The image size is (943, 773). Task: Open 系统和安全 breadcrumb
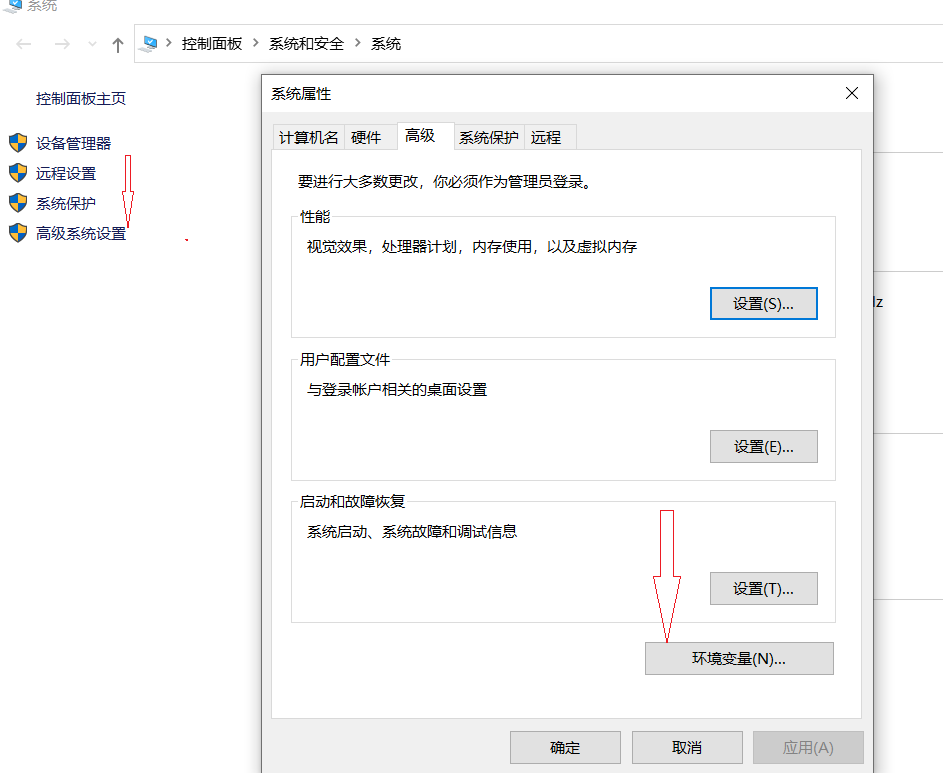click(306, 44)
